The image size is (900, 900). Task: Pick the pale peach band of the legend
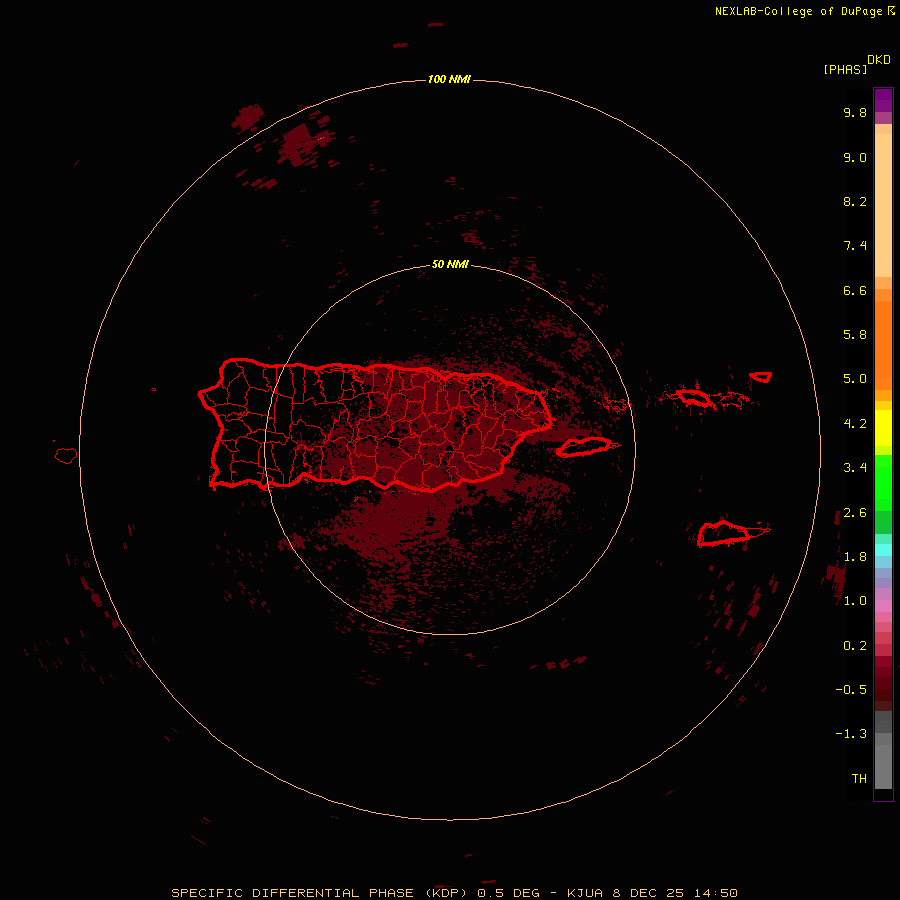tap(883, 204)
